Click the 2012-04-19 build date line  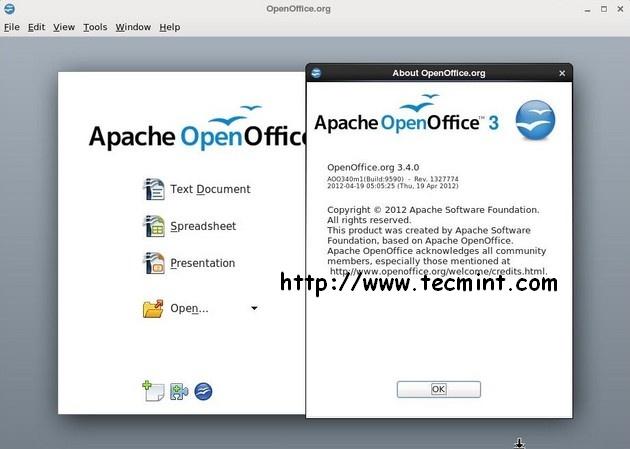393,186
